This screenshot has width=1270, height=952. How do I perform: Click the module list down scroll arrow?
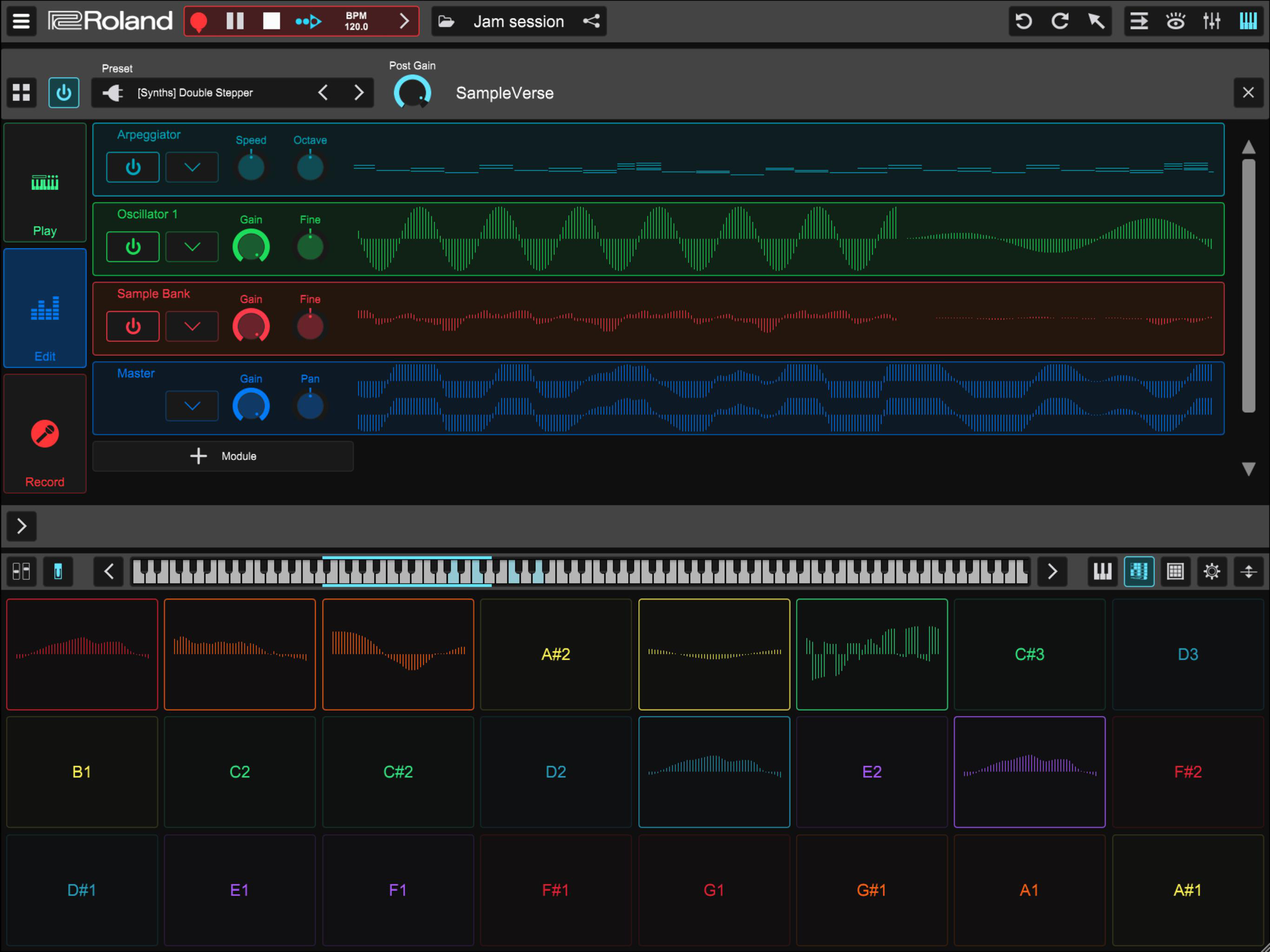[1248, 469]
